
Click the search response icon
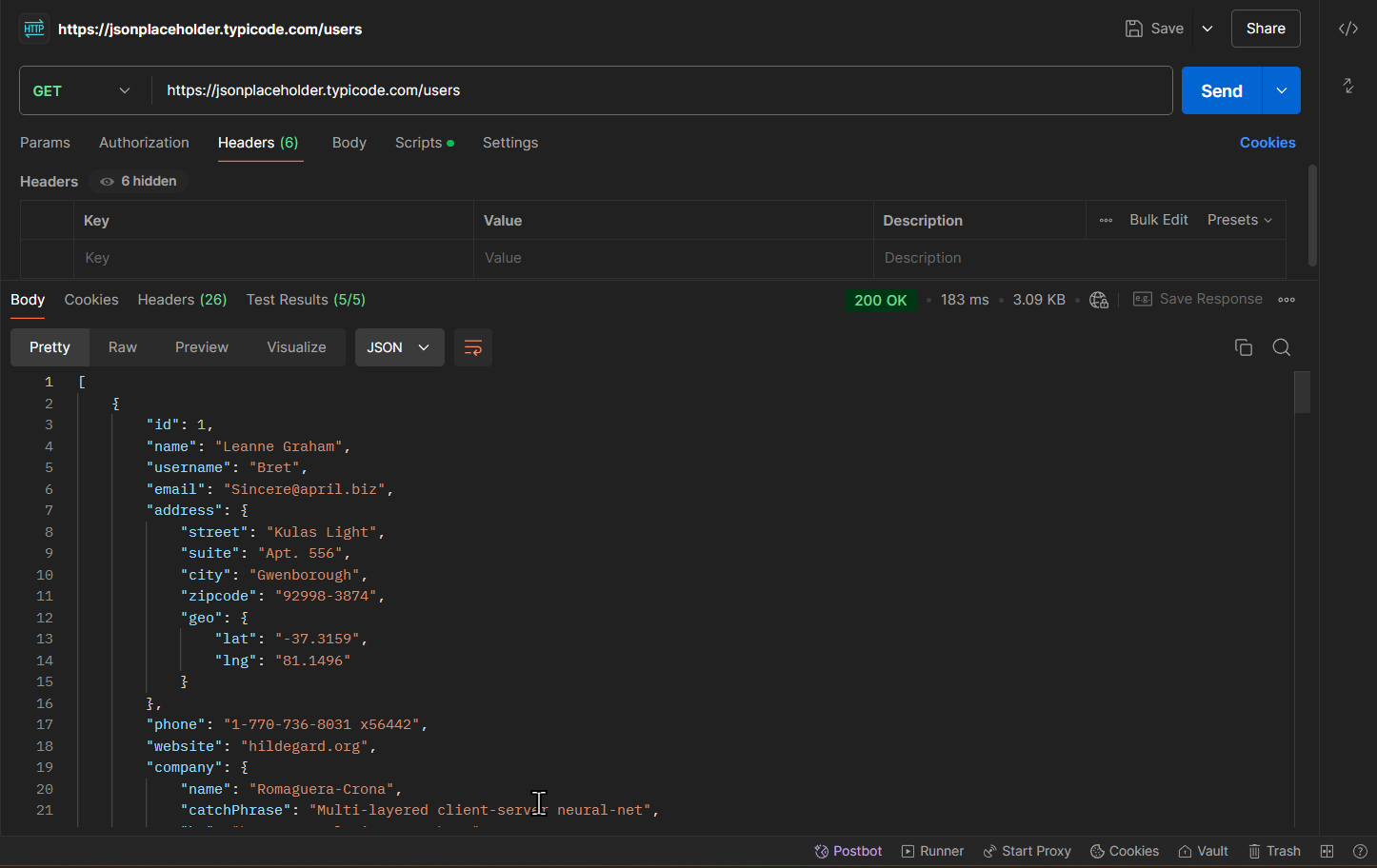tap(1282, 347)
